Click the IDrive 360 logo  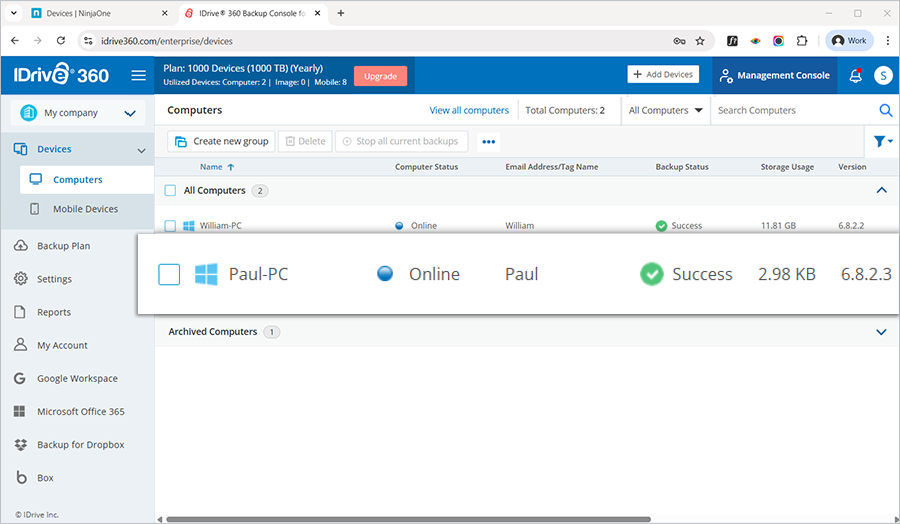point(61,75)
